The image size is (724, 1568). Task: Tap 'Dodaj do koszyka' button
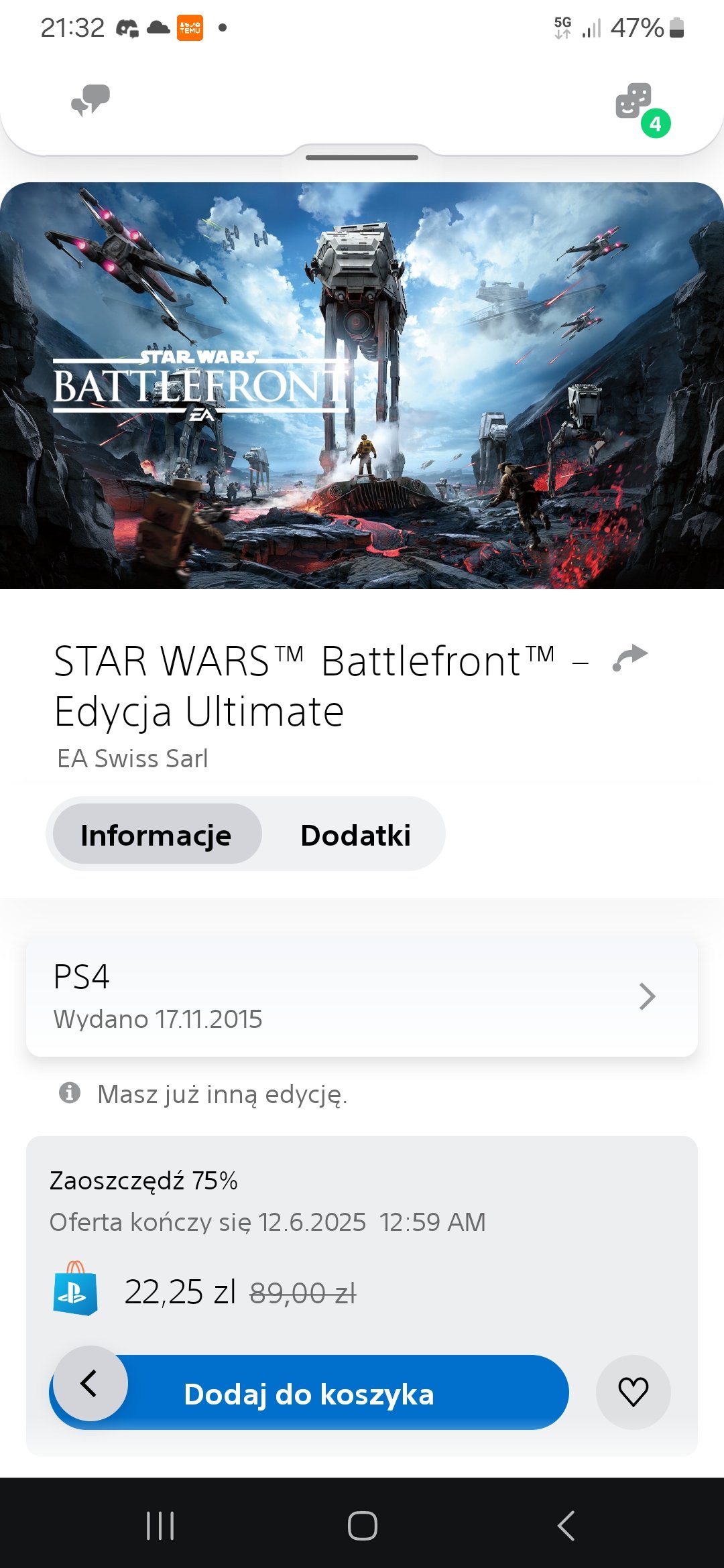(x=309, y=1392)
